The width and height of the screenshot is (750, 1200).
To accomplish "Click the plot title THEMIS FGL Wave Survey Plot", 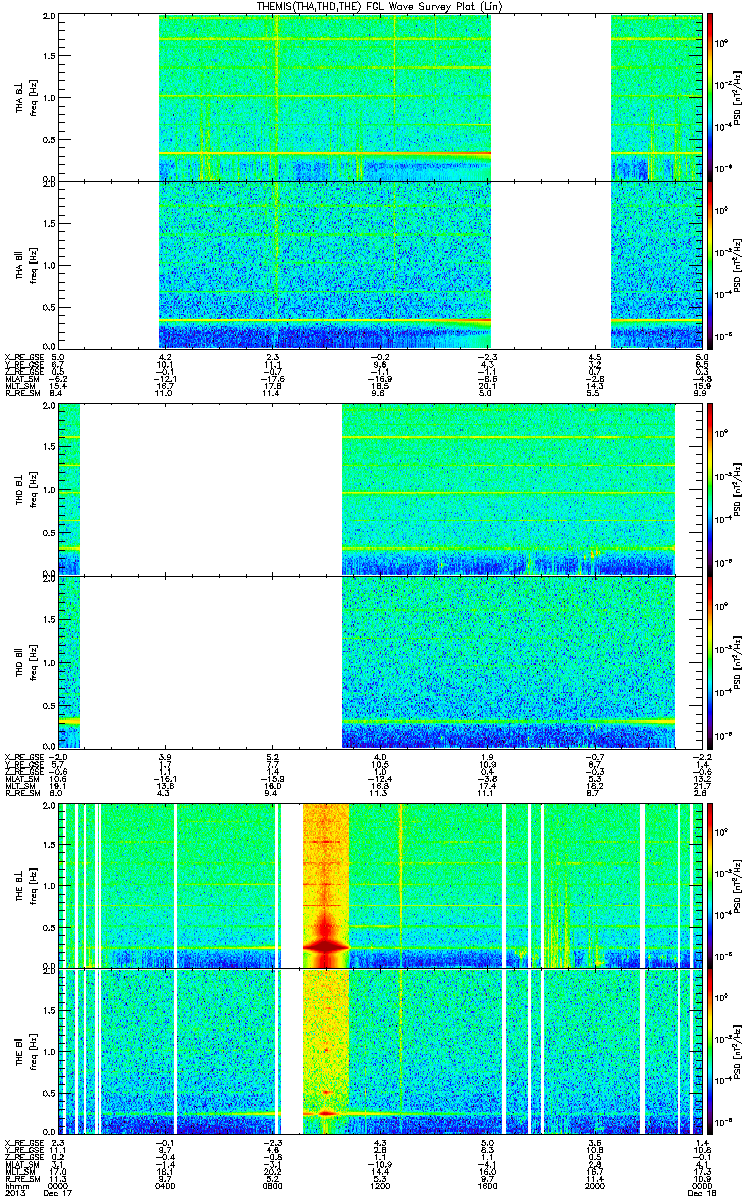I will tap(381, 6).
